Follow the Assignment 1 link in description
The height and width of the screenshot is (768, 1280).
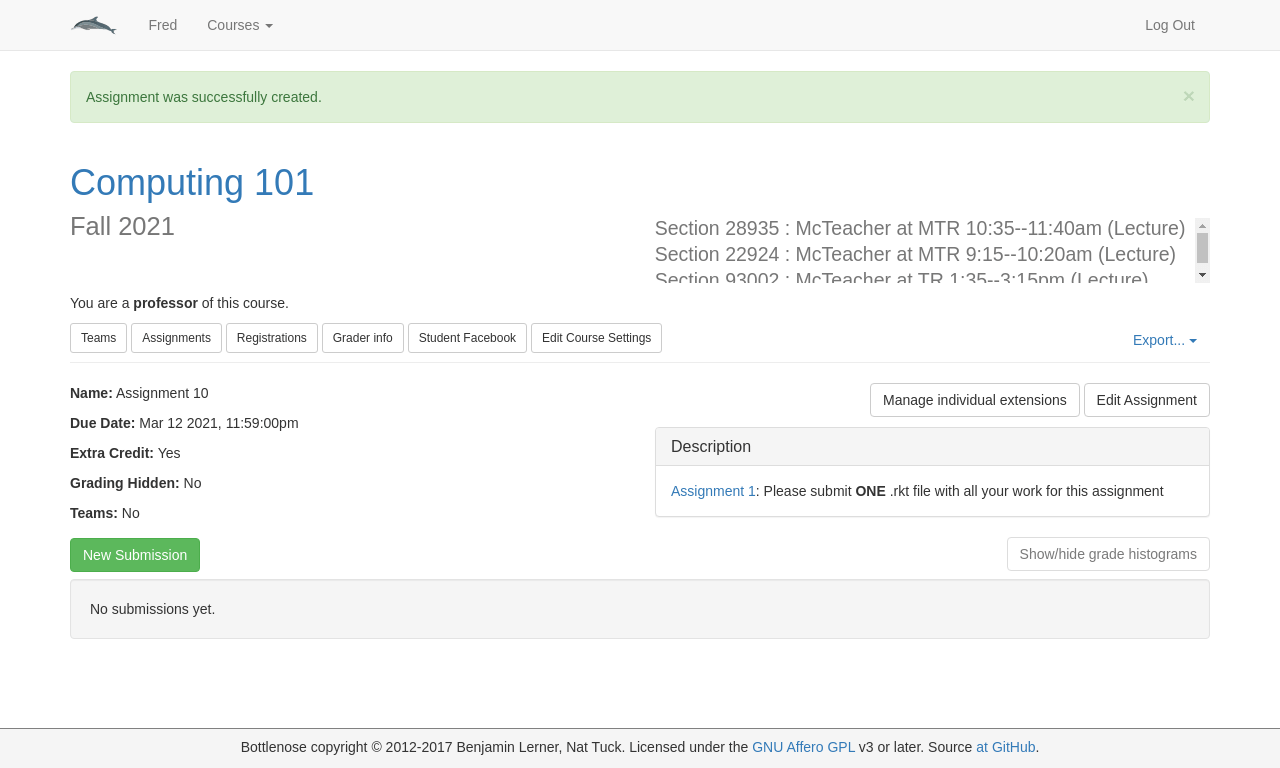[x=713, y=491]
